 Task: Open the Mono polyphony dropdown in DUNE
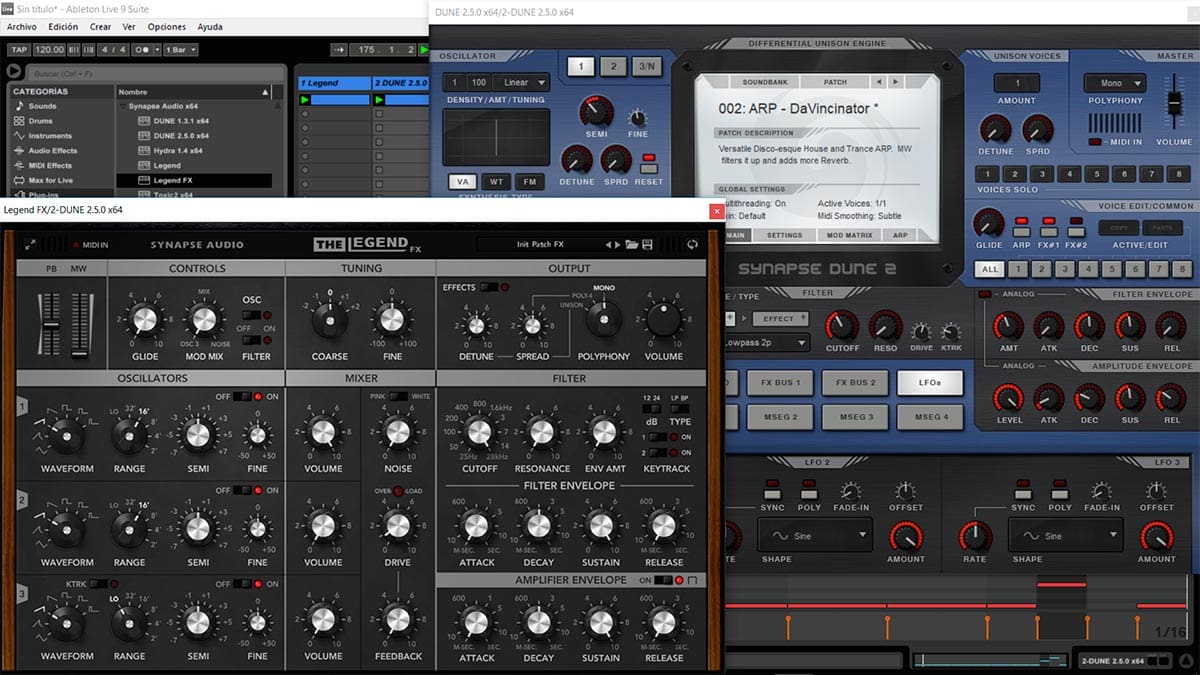tap(1115, 83)
